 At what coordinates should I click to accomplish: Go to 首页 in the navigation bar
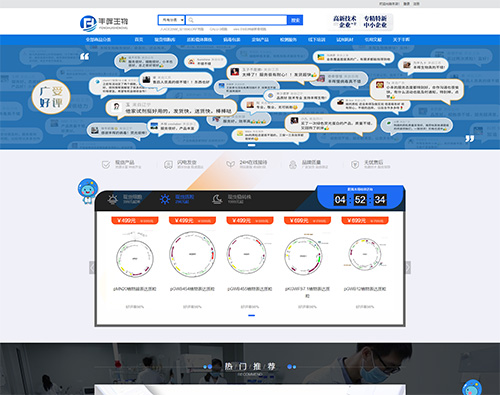pos(139,40)
